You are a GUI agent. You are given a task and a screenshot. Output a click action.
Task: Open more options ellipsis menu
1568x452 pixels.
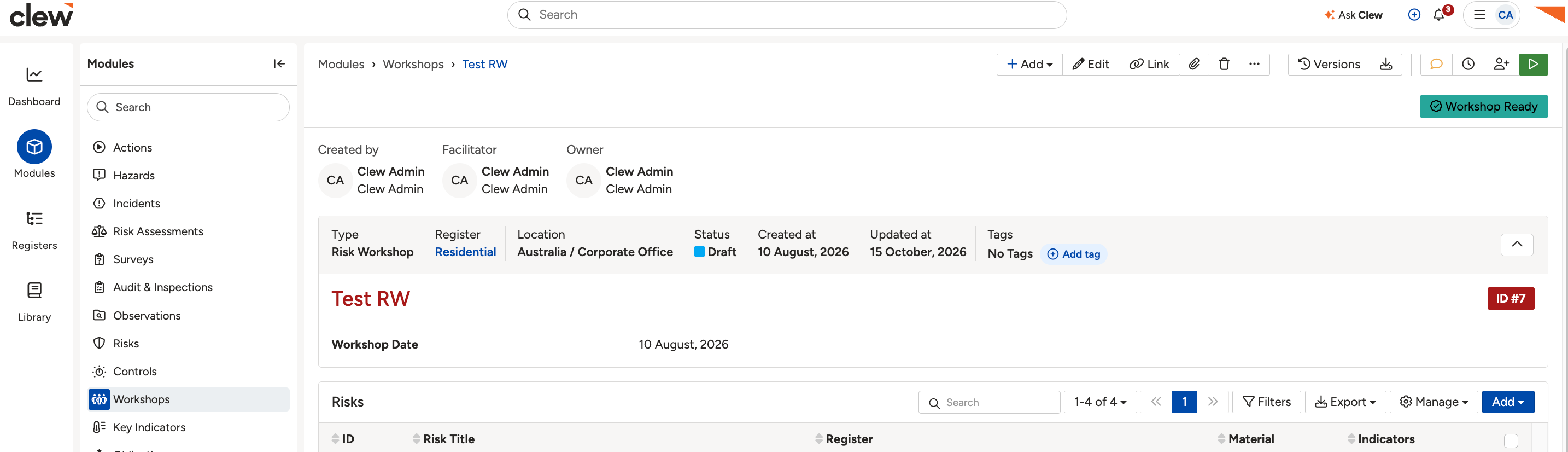(1255, 64)
